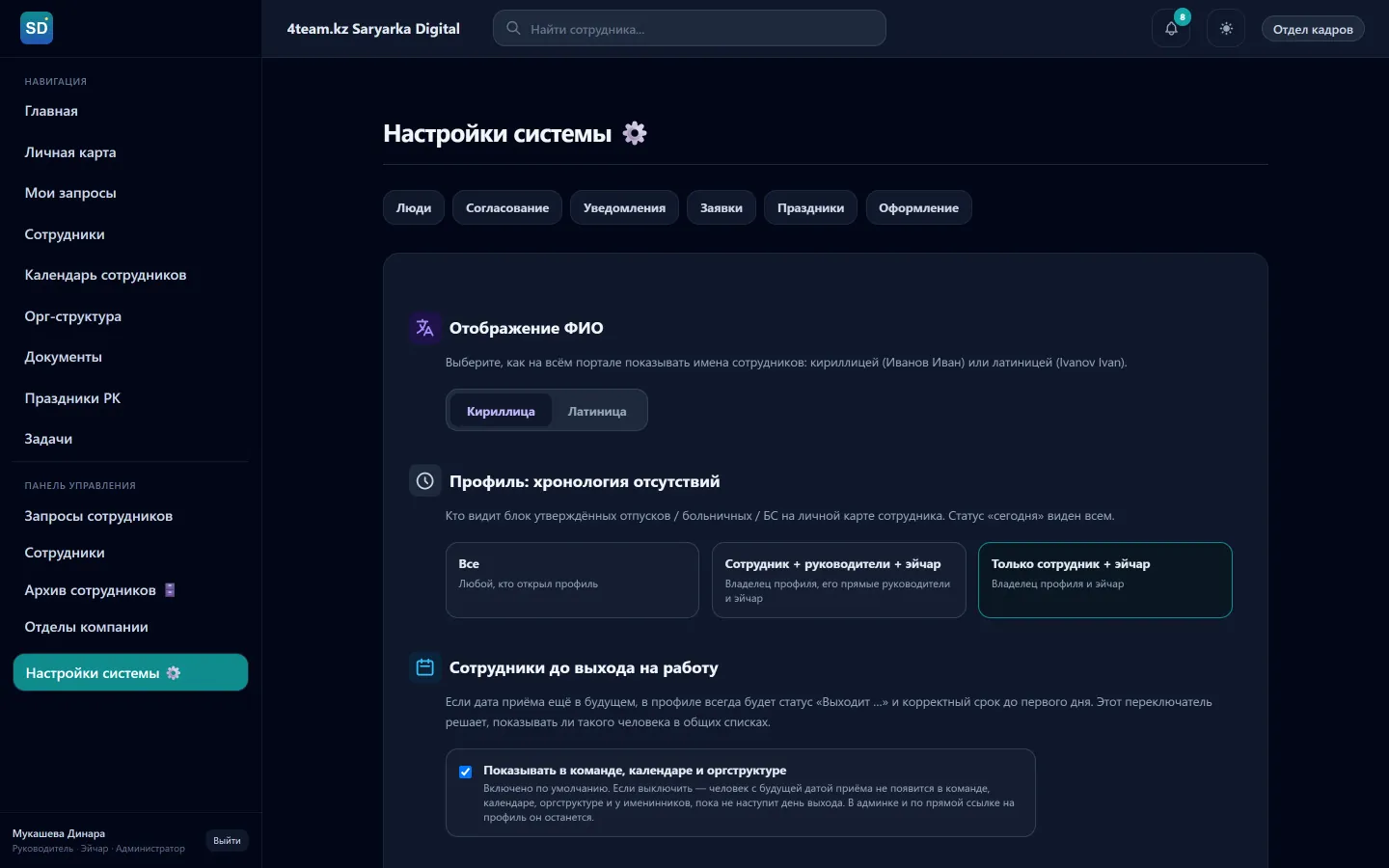Click the translate icon for ФИО display
Viewport: 1389px width, 868px height.
click(424, 328)
